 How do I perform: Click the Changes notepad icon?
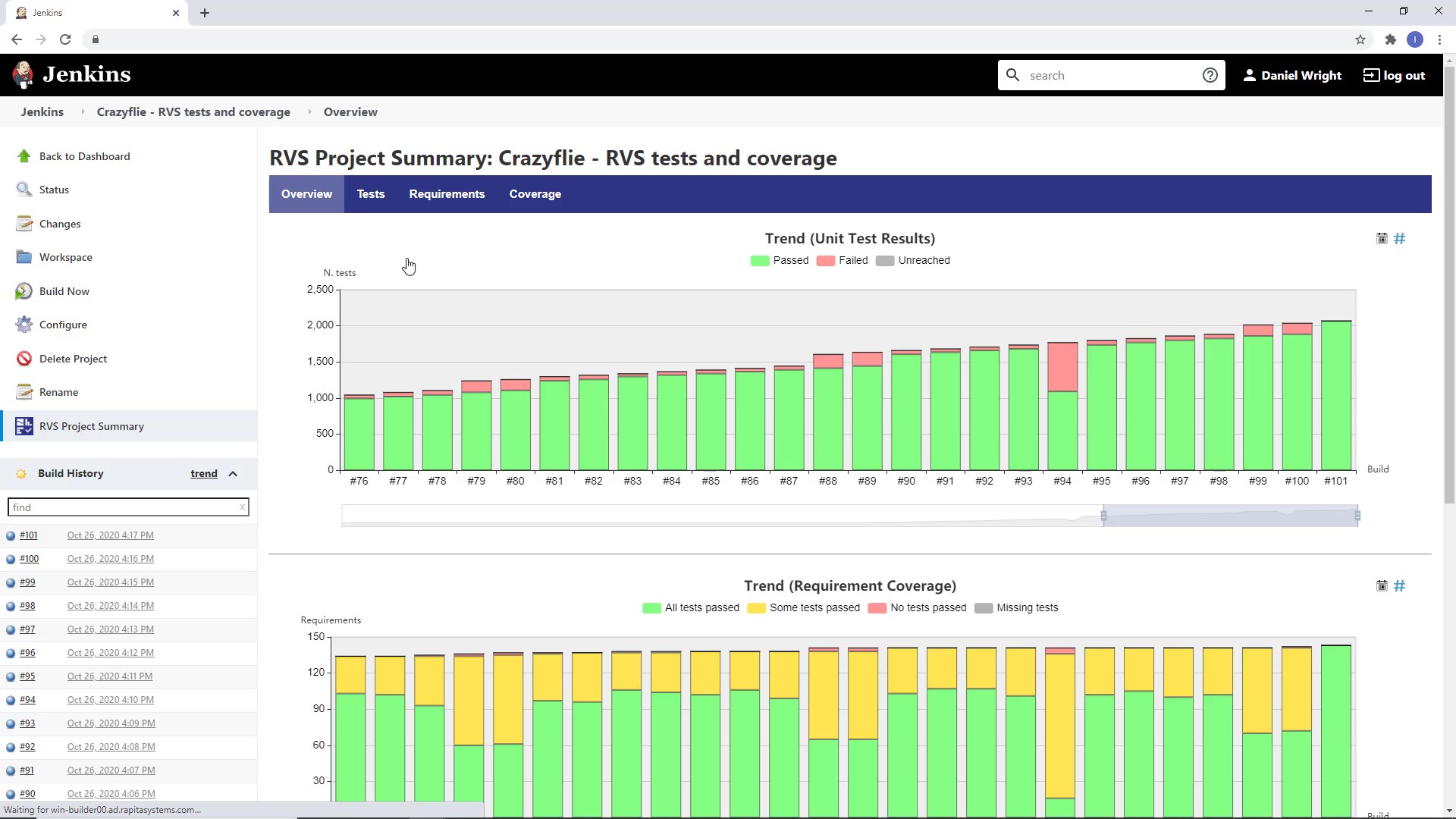(x=24, y=224)
